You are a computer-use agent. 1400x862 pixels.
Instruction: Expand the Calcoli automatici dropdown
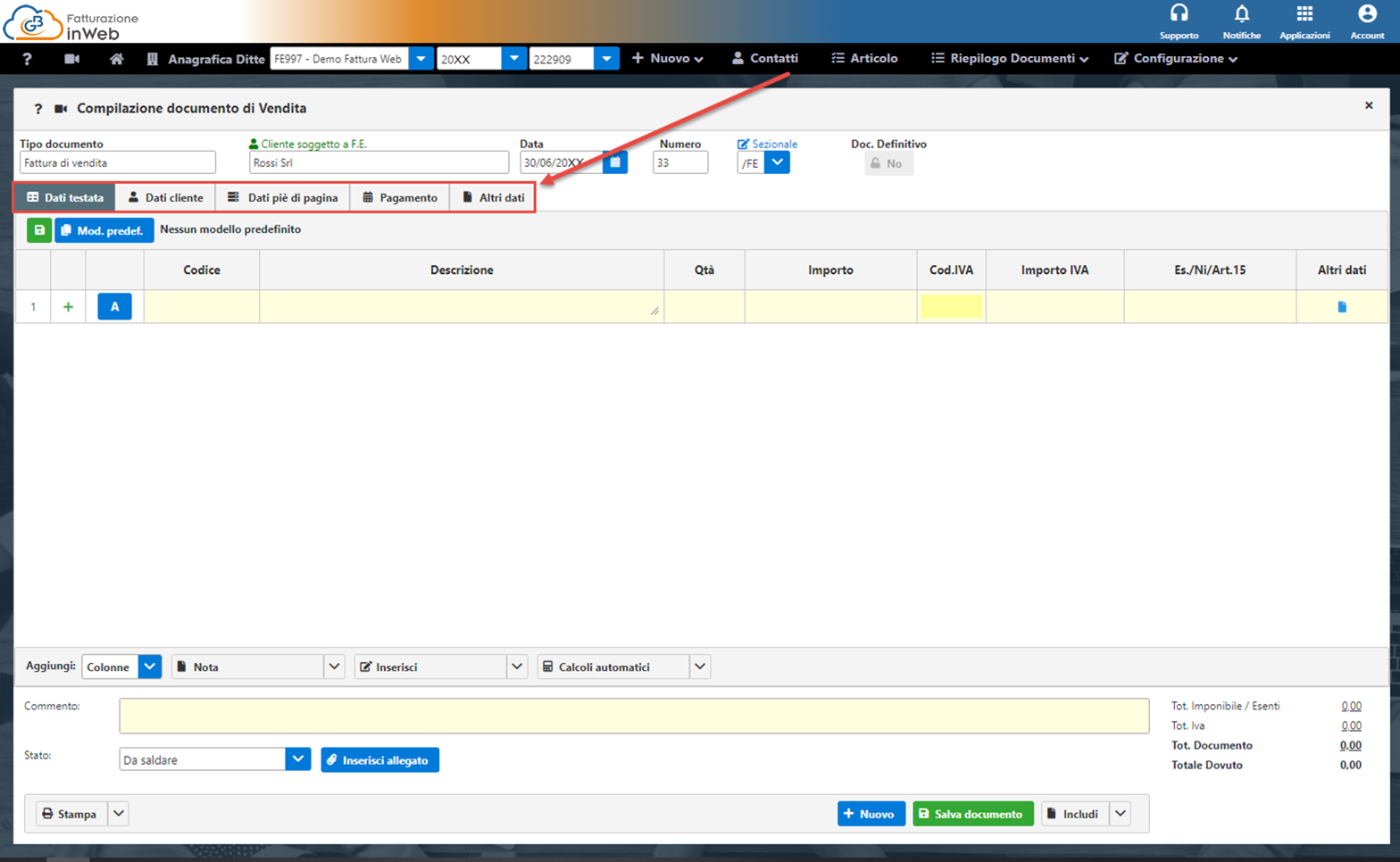pos(700,667)
